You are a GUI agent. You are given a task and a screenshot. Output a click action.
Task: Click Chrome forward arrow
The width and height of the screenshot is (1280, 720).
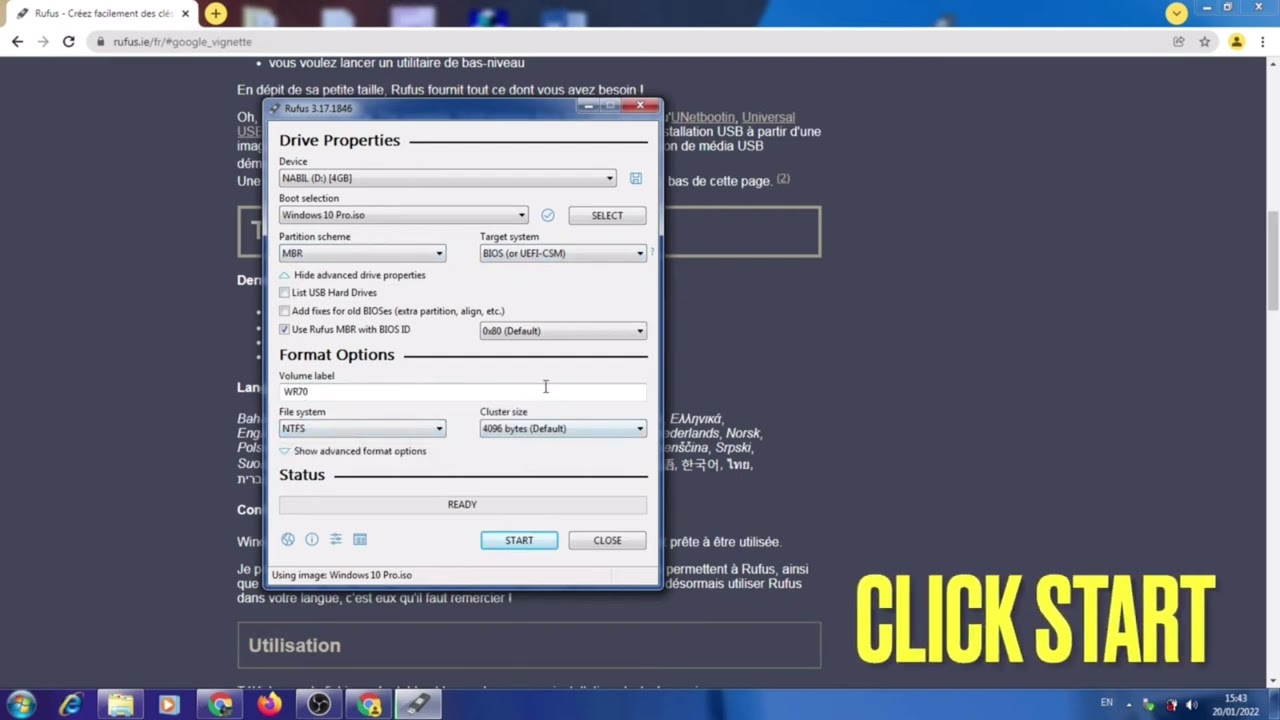click(43, 42)
